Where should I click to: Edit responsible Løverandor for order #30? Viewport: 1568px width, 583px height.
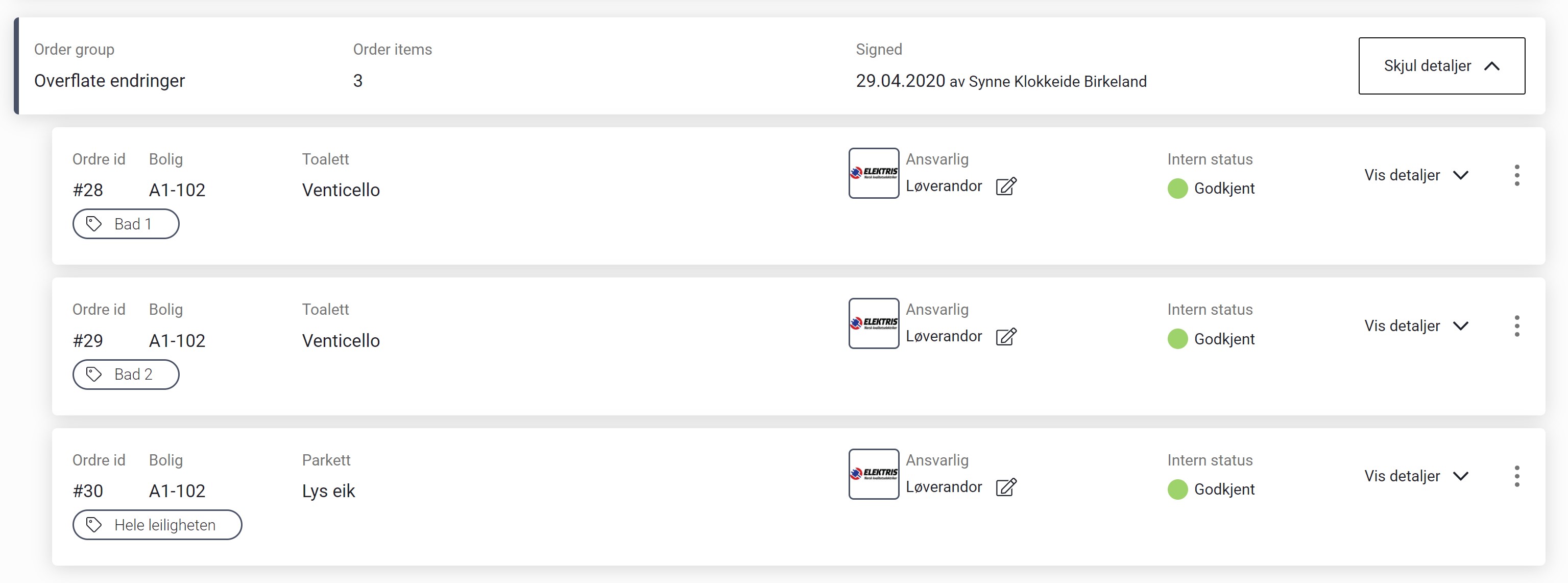click(x=1006, y=487)
